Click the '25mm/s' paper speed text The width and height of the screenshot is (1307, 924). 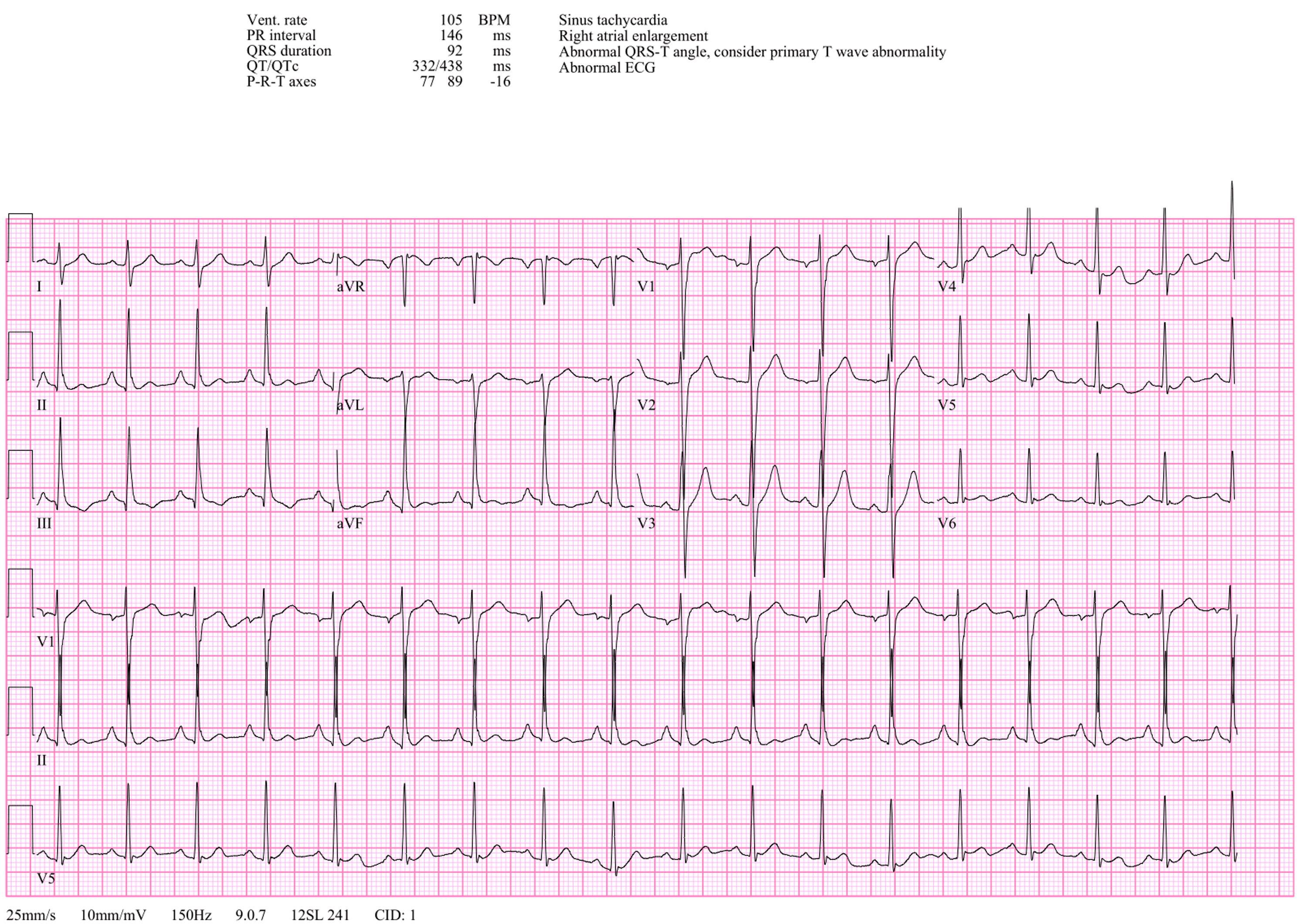(31, 915)
